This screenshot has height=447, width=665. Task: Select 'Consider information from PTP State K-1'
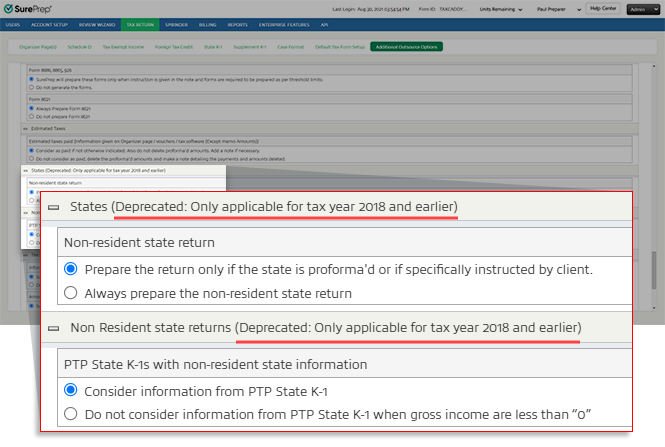(x=70, y=390)
